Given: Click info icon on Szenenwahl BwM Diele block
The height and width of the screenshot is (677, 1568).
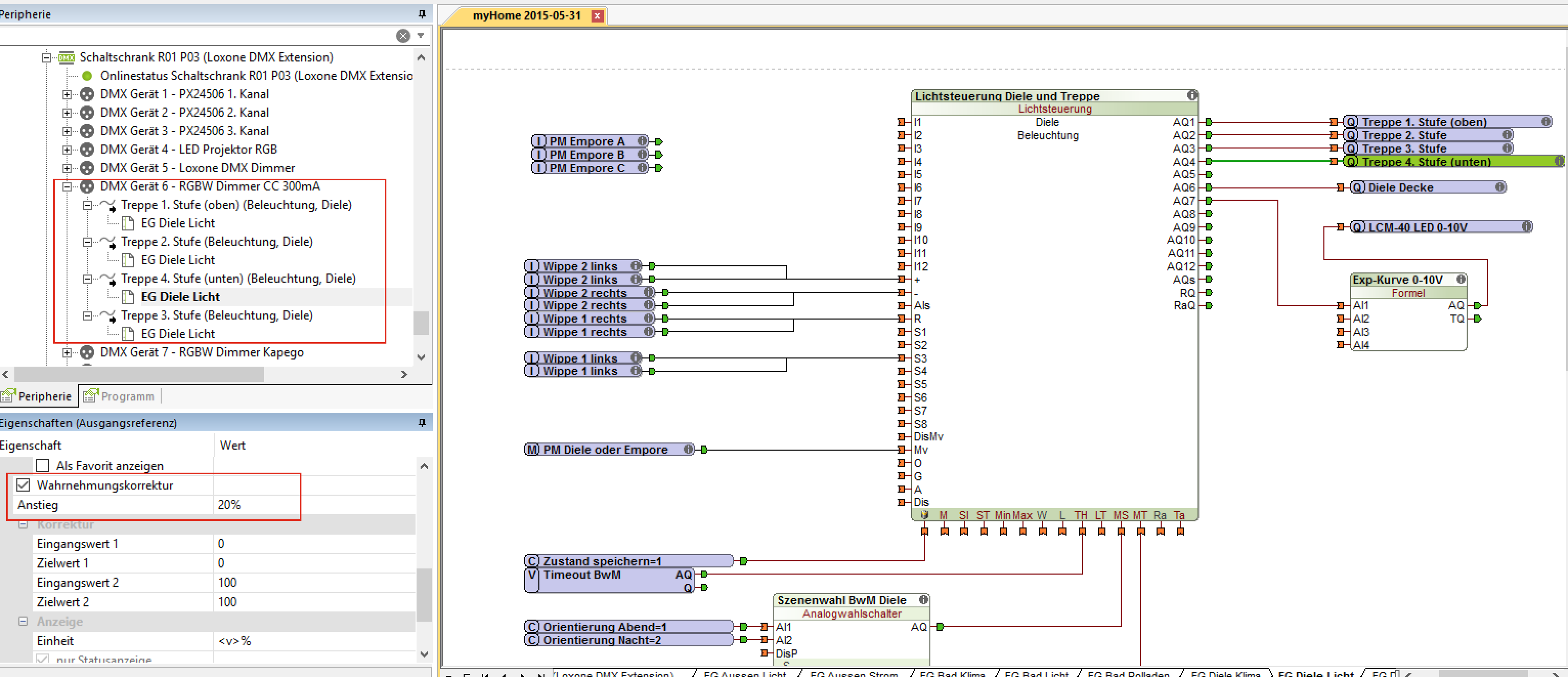Looking at the screenshot, I should 923,600.
